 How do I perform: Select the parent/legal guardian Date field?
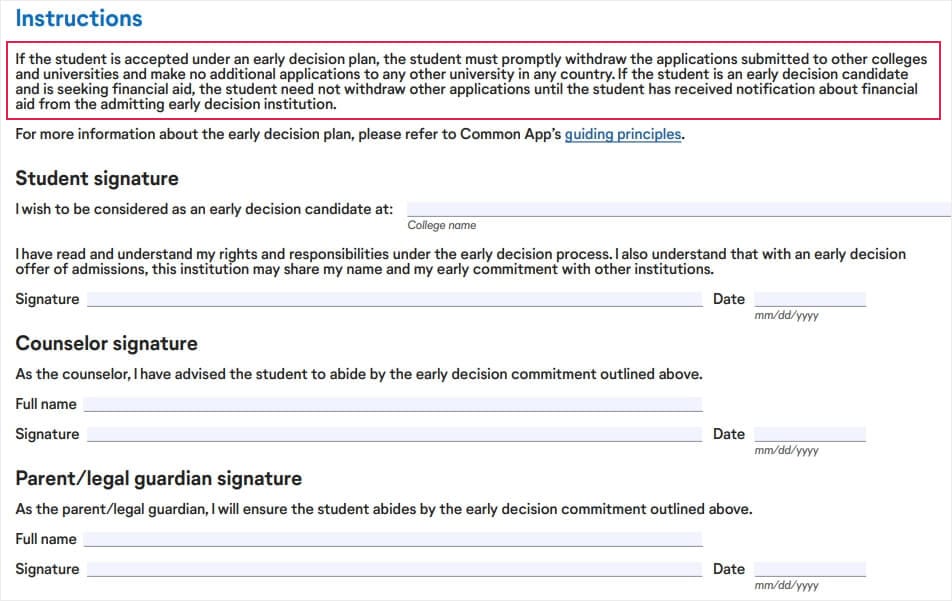tap(809, 569)
